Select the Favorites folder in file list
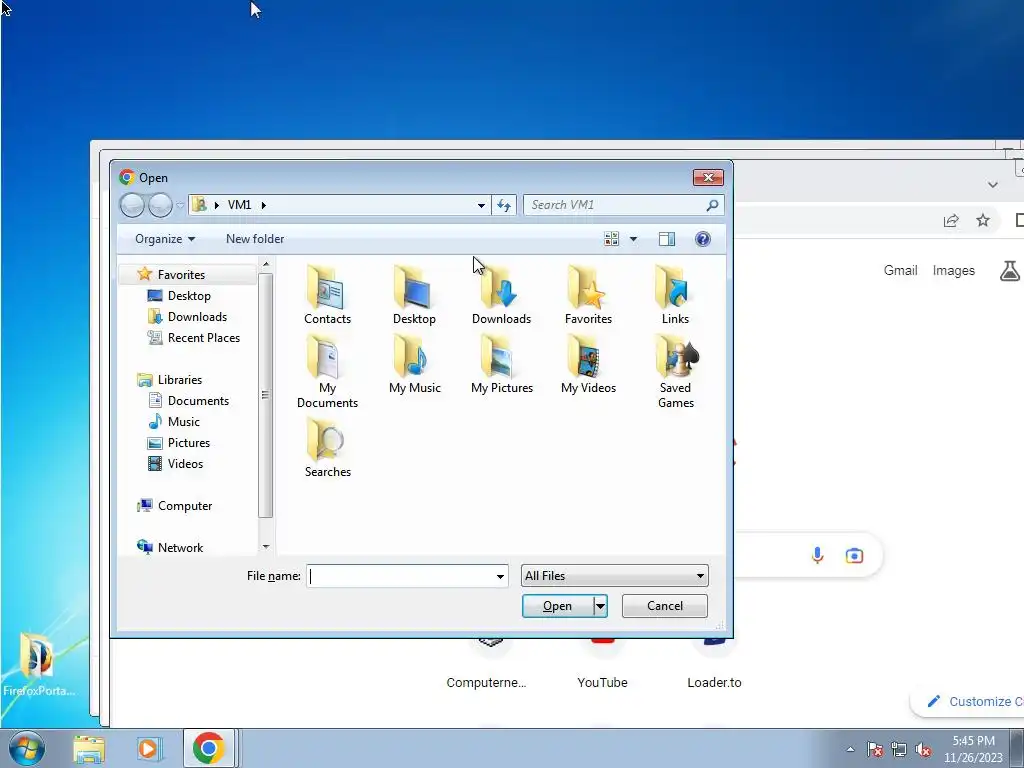The width and height of the screenshot is (1024, 768). click(x=588, y=293)
